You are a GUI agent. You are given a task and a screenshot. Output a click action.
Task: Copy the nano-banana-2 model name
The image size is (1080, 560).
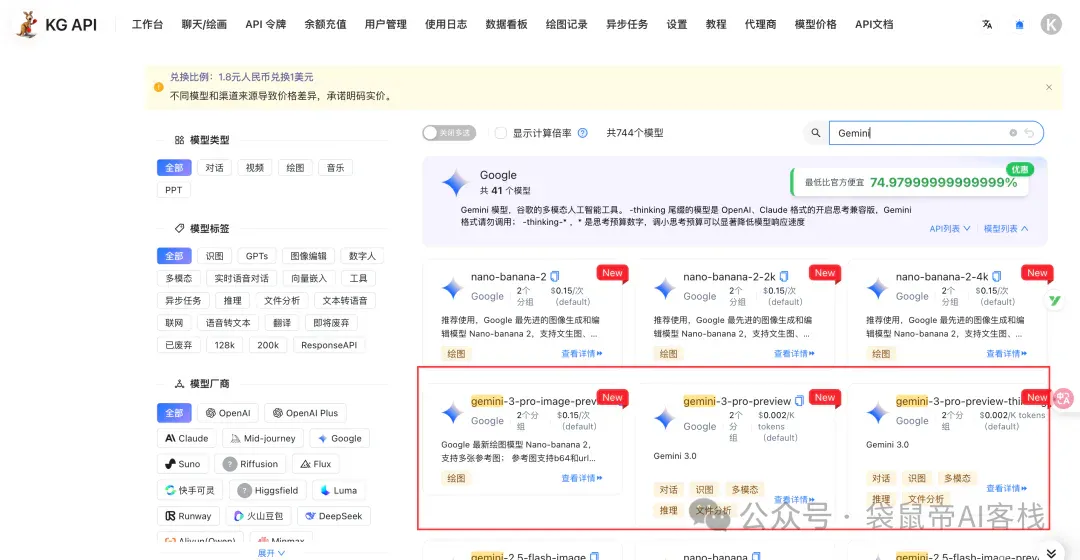click(x=554, y=277)
